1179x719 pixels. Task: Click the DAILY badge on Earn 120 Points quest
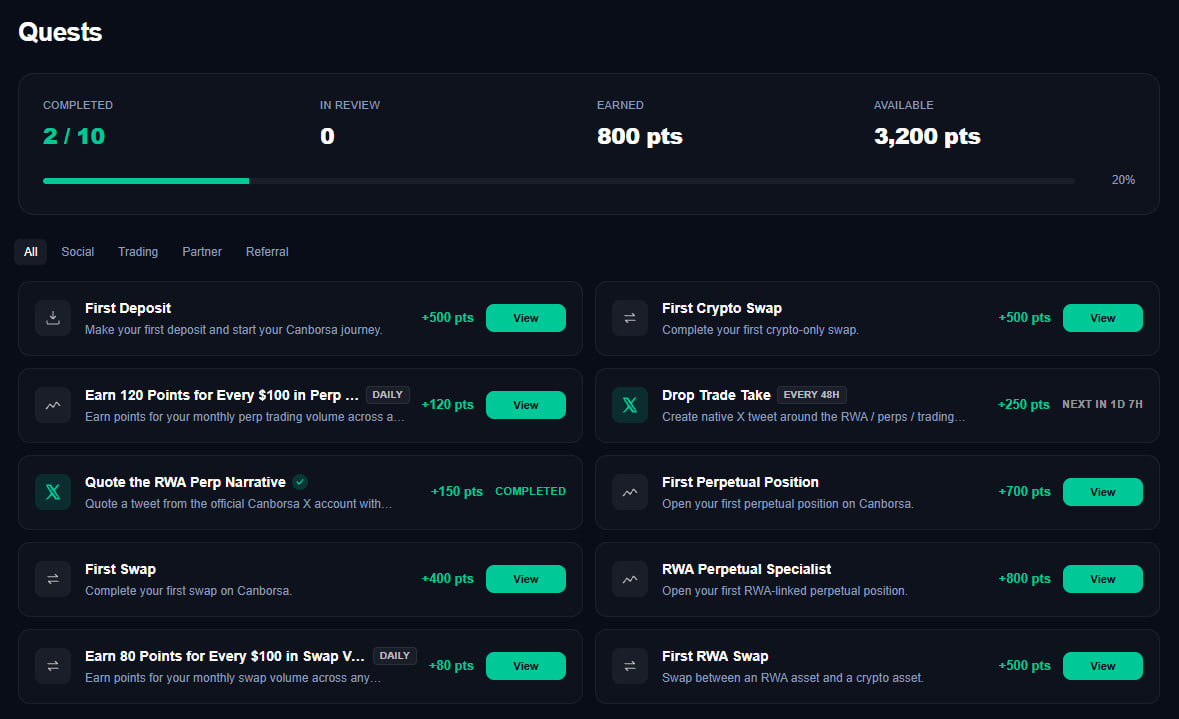[x=387, y=395]
